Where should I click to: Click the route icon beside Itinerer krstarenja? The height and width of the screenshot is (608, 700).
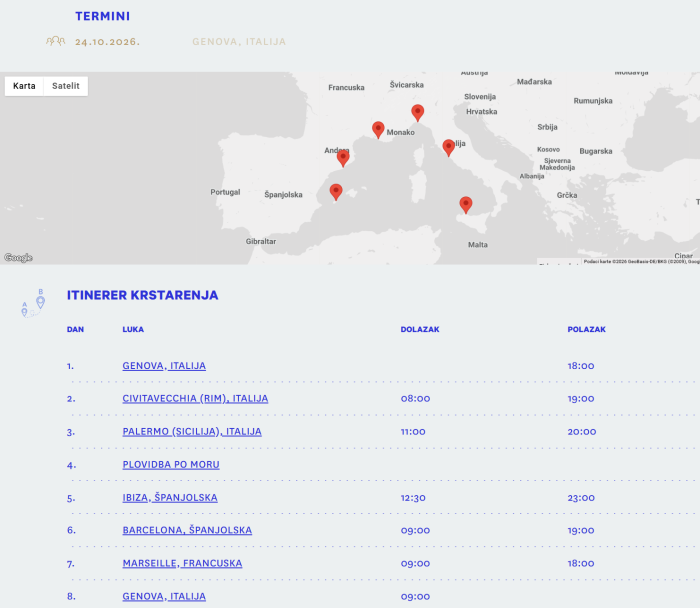point(33,302)
